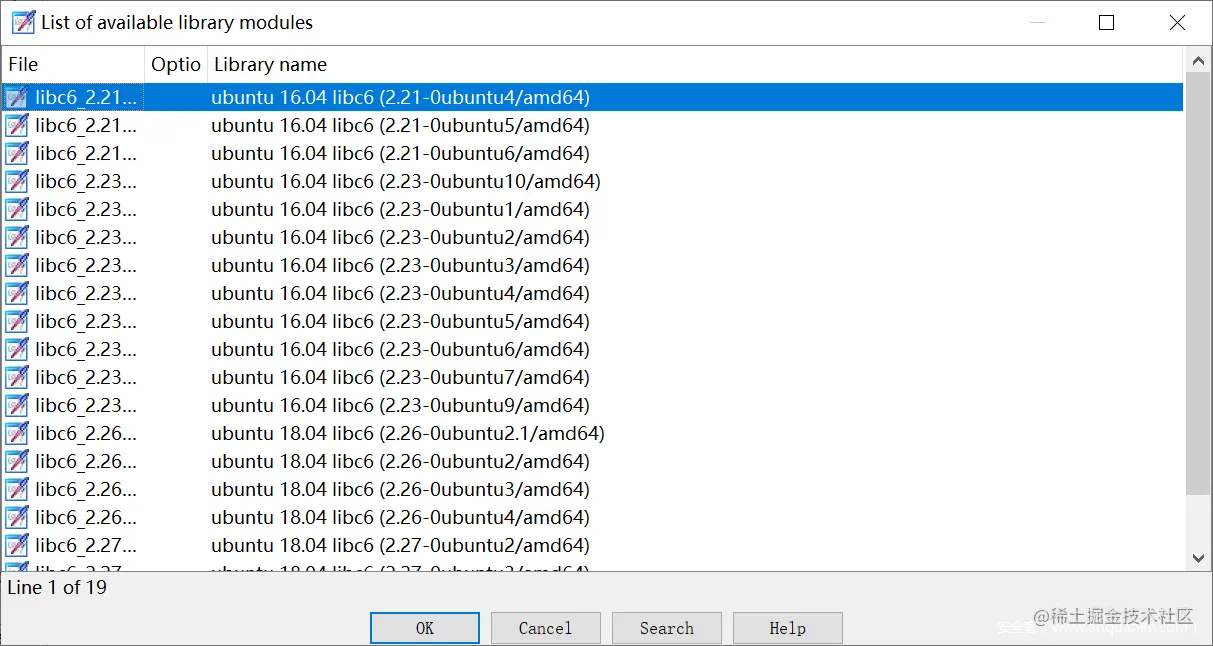Click the module icon for libc6 2.21-0ubuntu4/amd64 row
The width and height of the screenshot is (1213, 646).
tap(16, 98)
